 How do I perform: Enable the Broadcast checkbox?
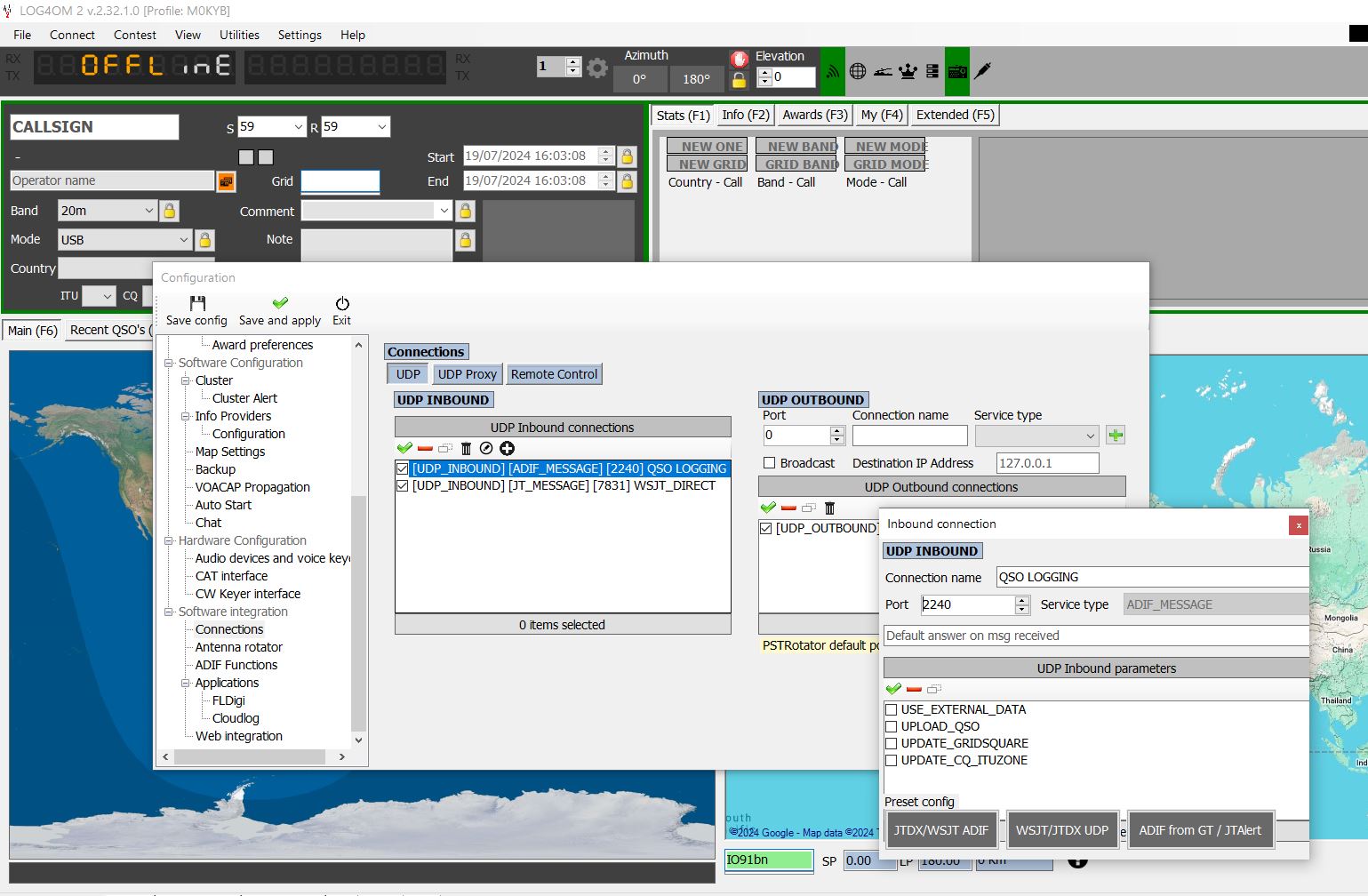point(770,463)
